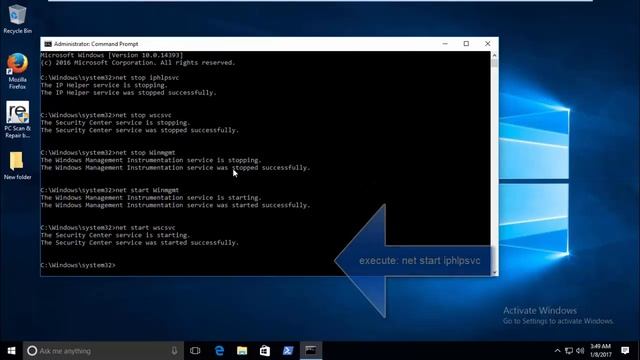This screenshot has height=360, width=640.
Task: Click the 'net stop wscsvc' command line
Action: (106, 115)
